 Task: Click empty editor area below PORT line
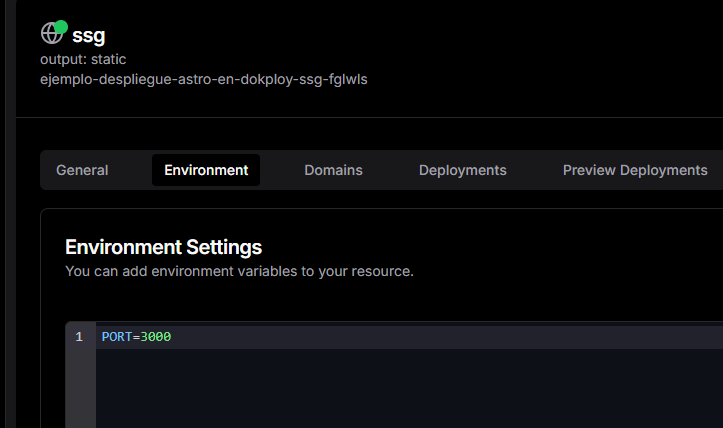click(x=400, y=390)
